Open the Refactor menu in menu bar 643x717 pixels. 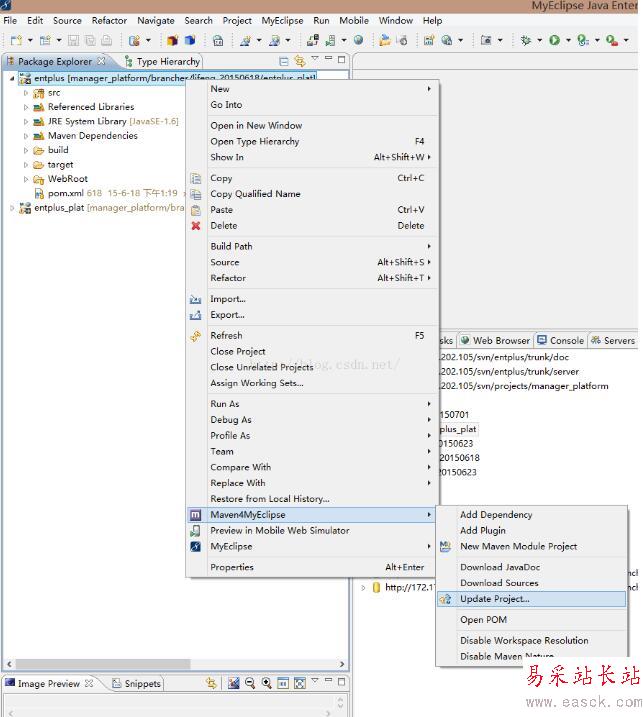click(109, 21)
